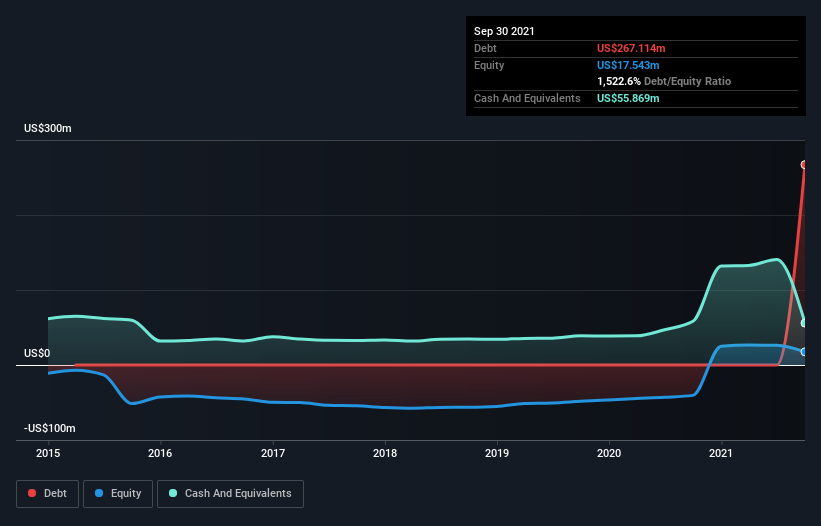
Task: Click the 2021 x-axis label
Action: tap(721, 453)
